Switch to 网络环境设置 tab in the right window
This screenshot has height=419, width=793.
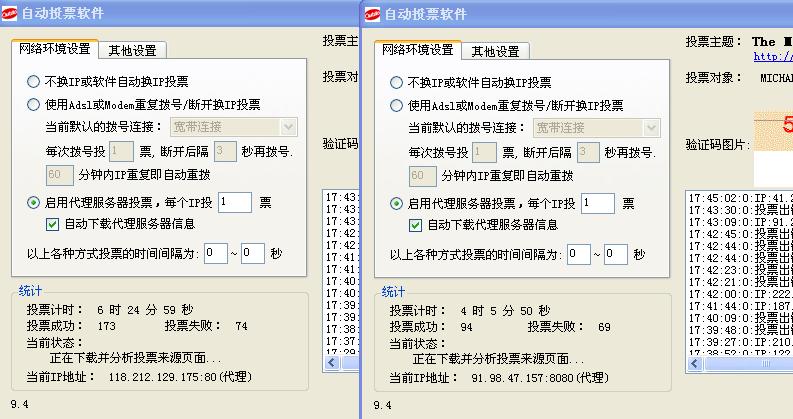point(417,50)
